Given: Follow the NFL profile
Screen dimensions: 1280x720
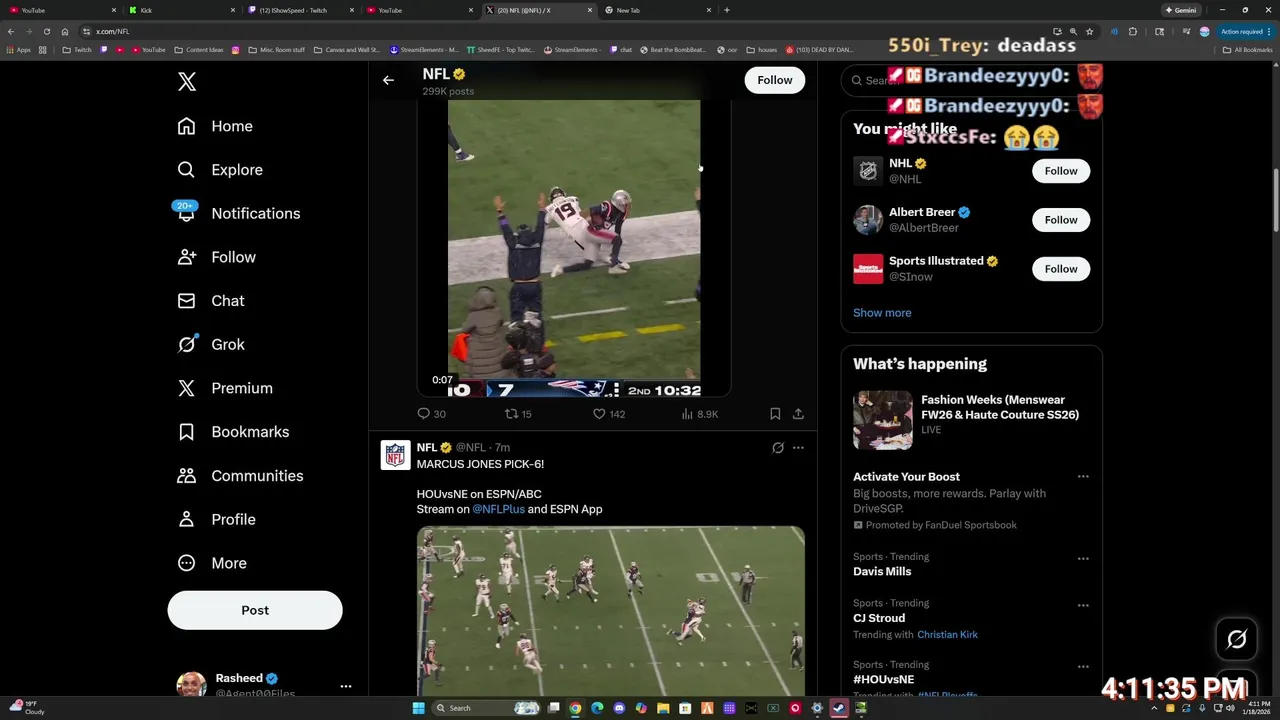Looking at the screenshot, I should tap(774, 80).
